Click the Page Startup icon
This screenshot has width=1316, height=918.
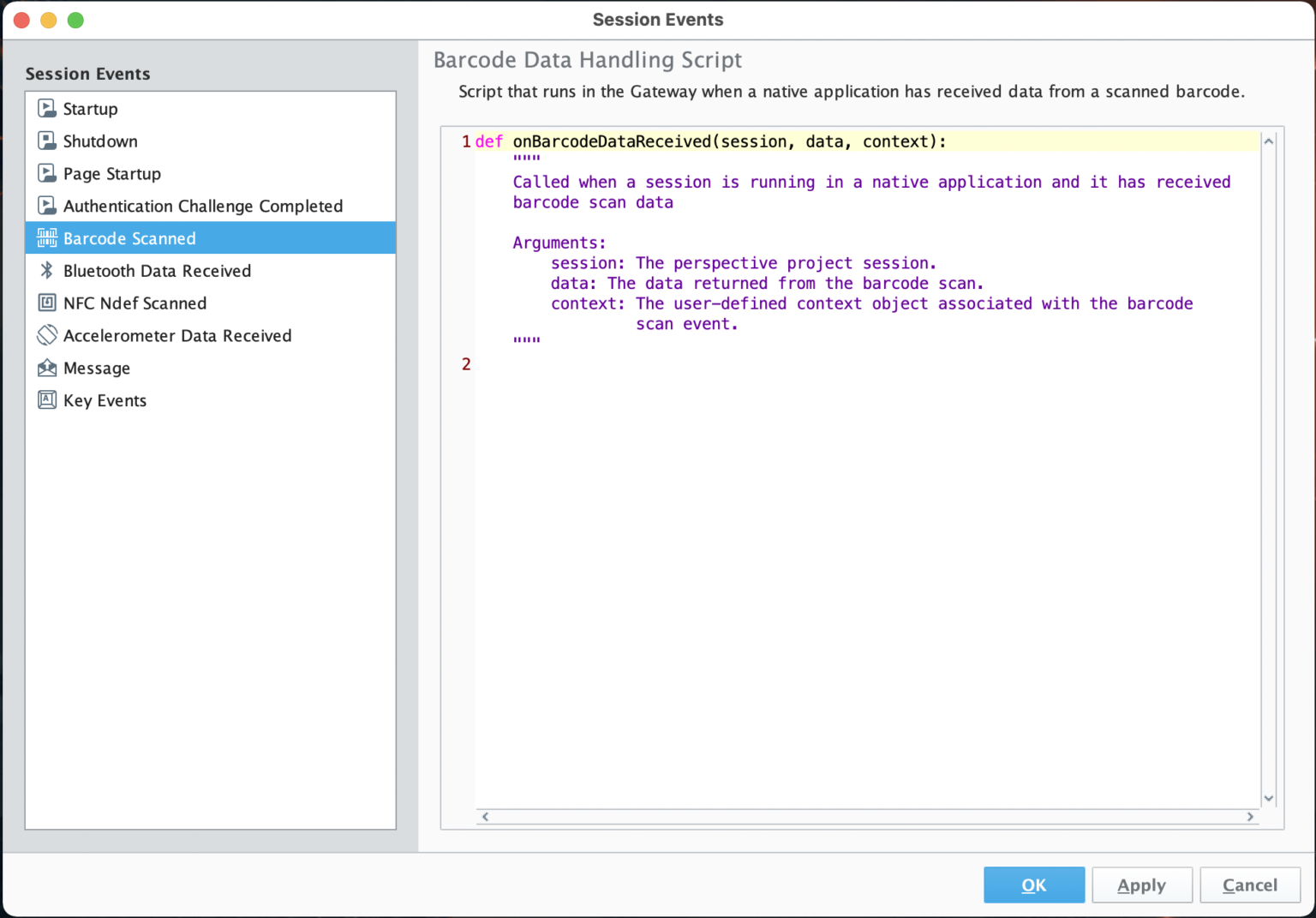tap(47, 173)
